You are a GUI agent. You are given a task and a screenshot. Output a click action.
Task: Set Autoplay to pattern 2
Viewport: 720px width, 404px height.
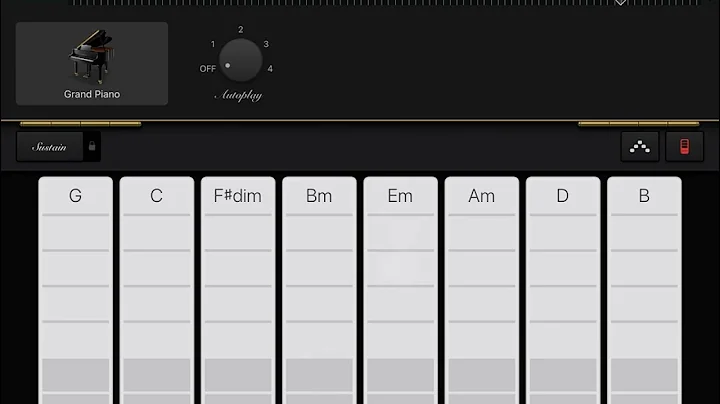241,30
